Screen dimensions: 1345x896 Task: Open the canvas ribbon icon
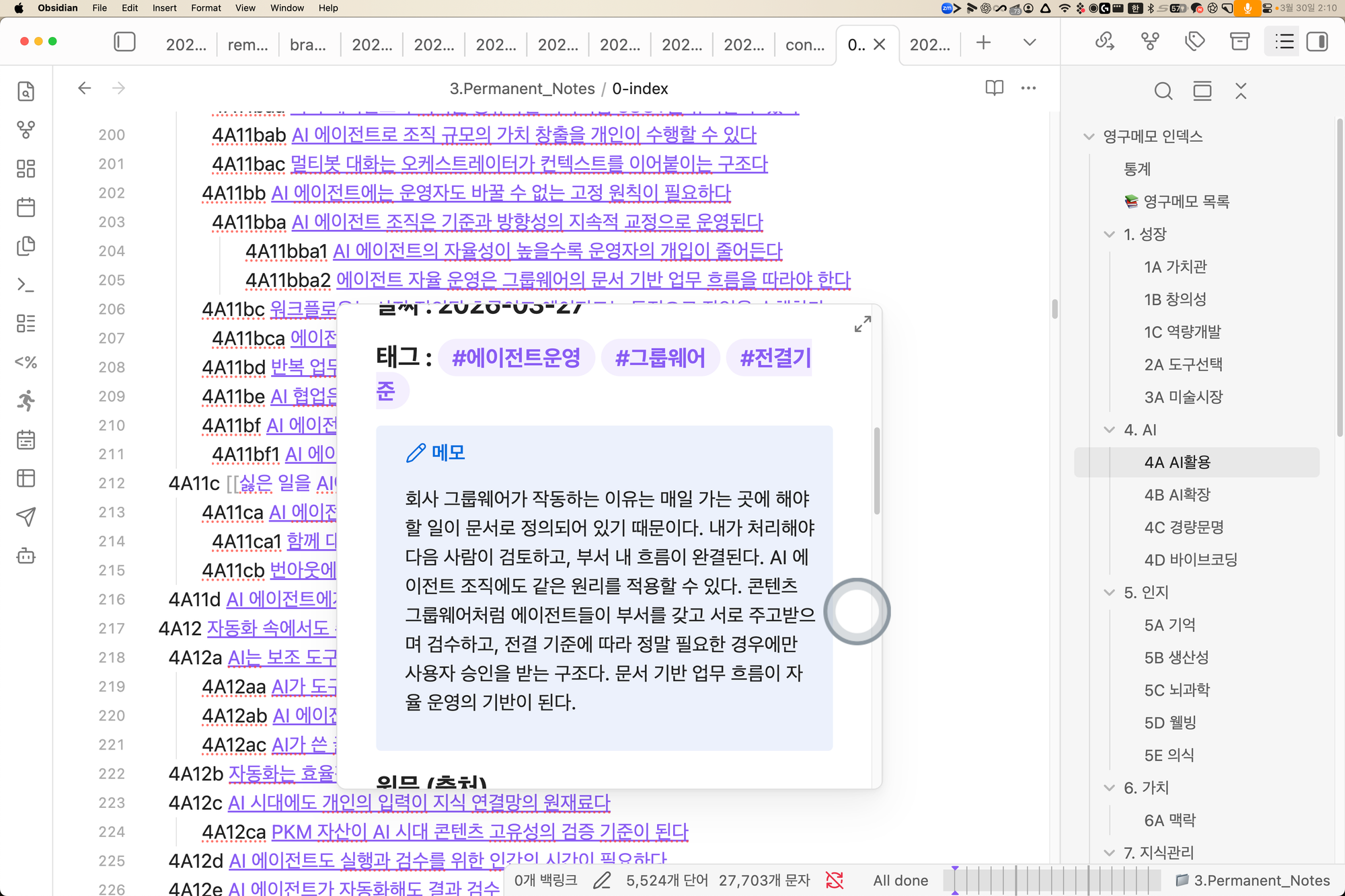26,169
